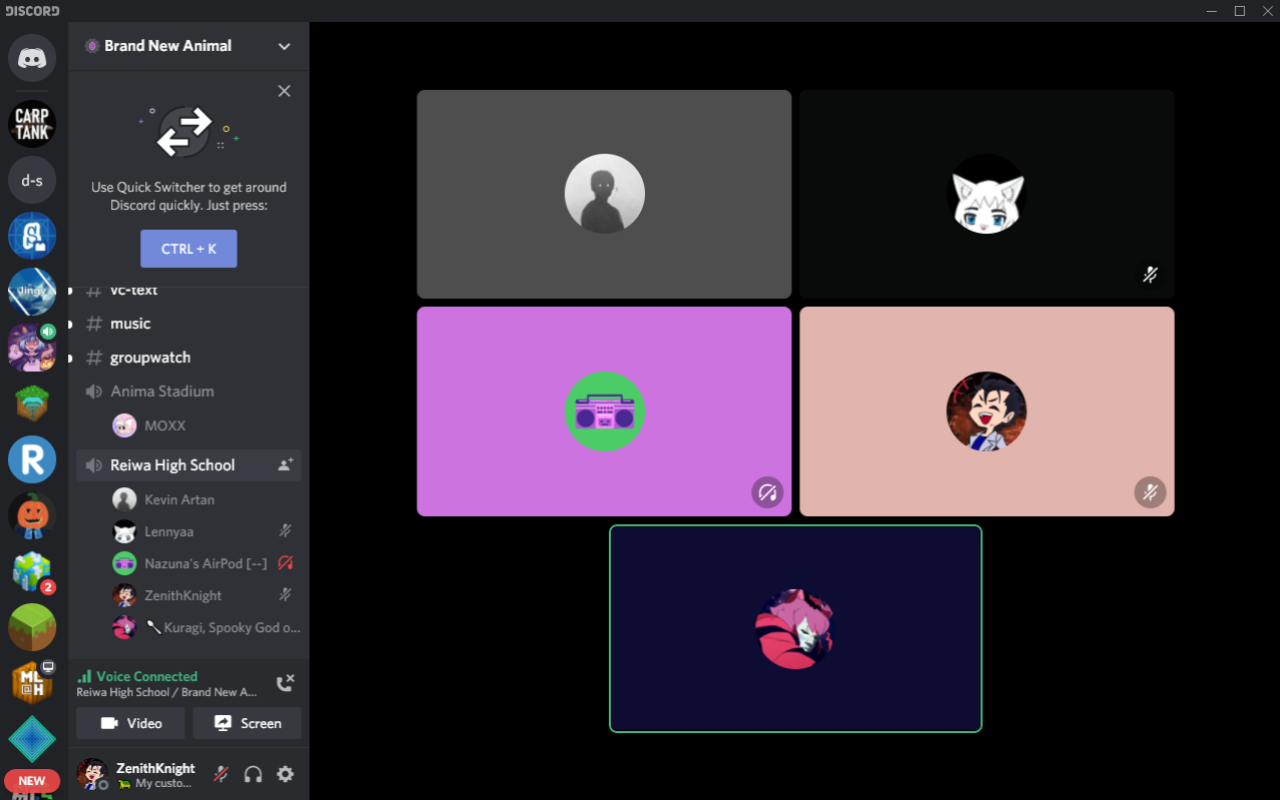Turn on your camera with Video button
Screen dimensions: 1280x800
(130, 723)
